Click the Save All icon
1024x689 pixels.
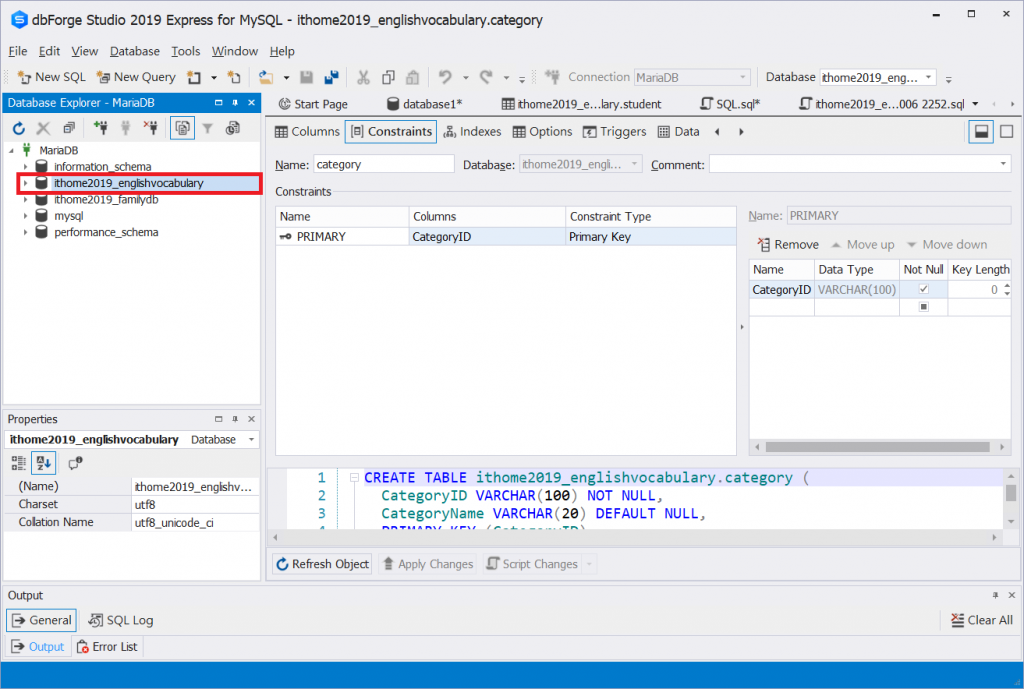point(332,78)
